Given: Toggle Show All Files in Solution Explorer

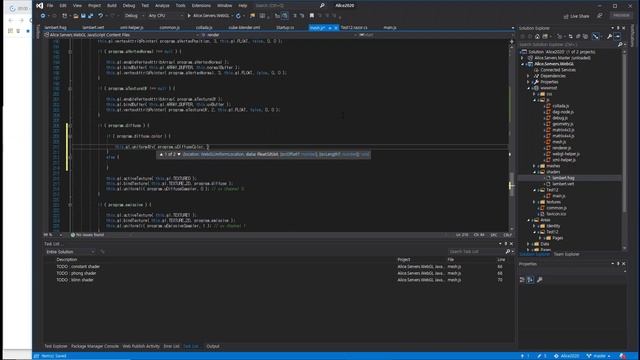Looking at the screenshot, I should click(585, 36).
